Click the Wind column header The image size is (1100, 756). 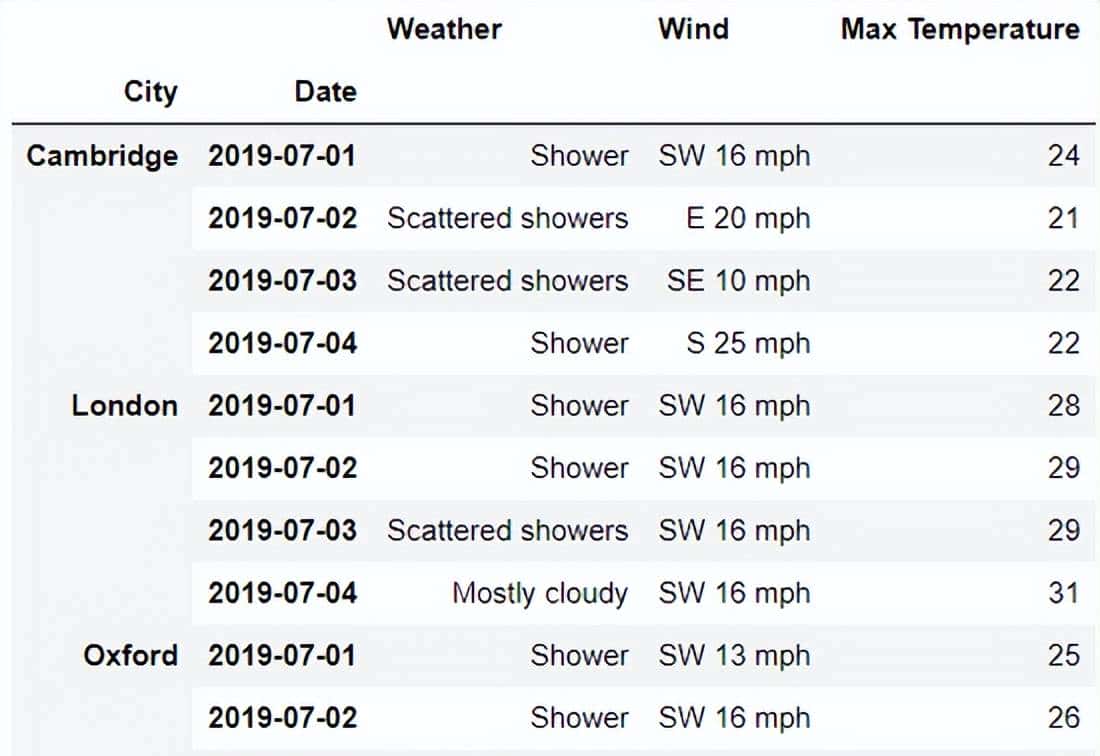[693, 28]
